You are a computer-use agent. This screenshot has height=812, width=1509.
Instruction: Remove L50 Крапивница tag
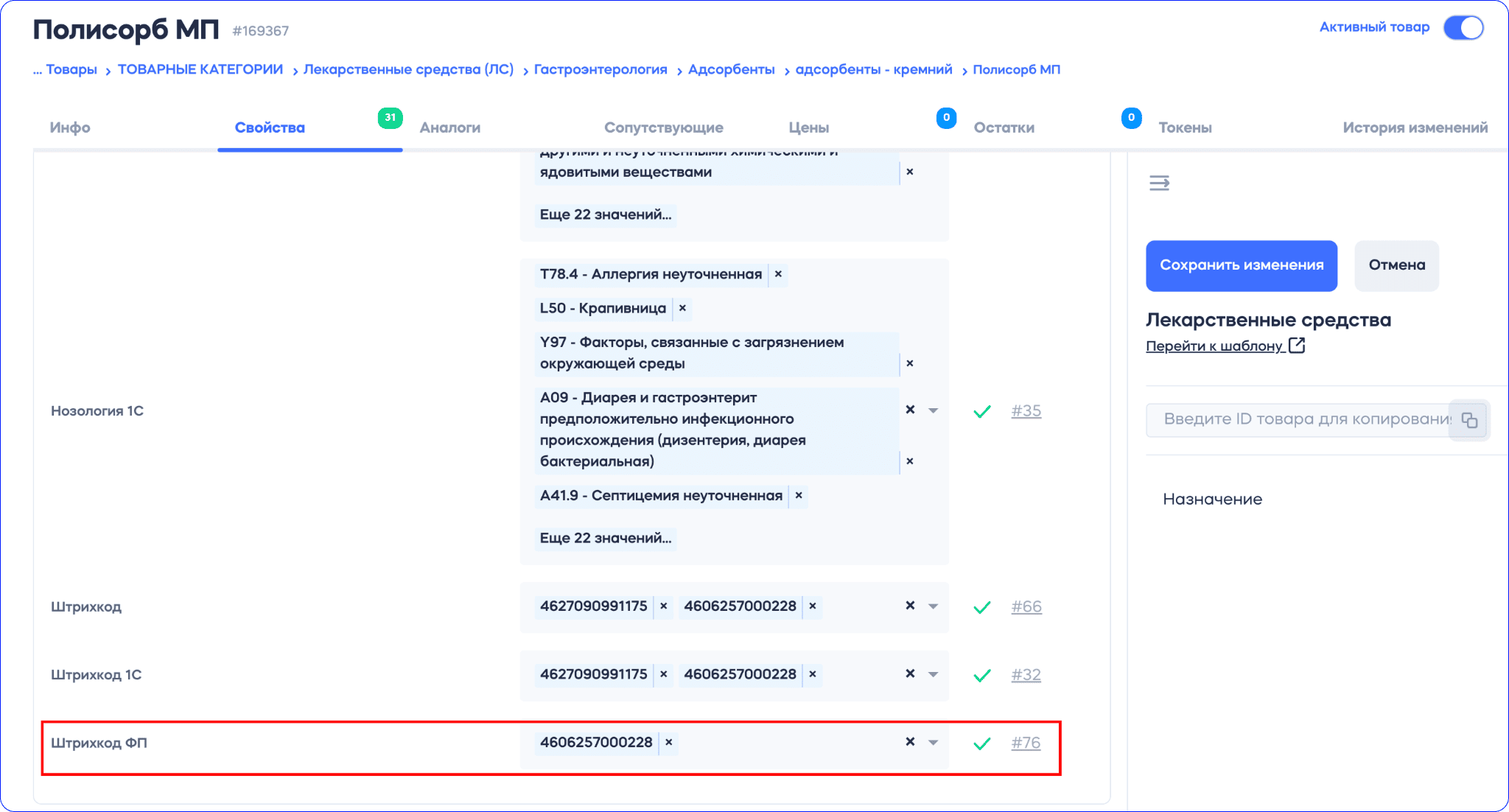point(682,308)
